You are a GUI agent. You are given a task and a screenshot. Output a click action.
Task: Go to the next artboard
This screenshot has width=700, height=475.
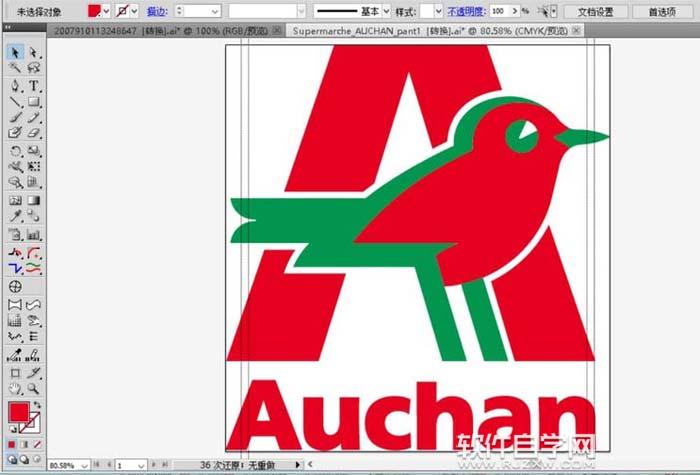pyautogui.click(x=154, y=465)
